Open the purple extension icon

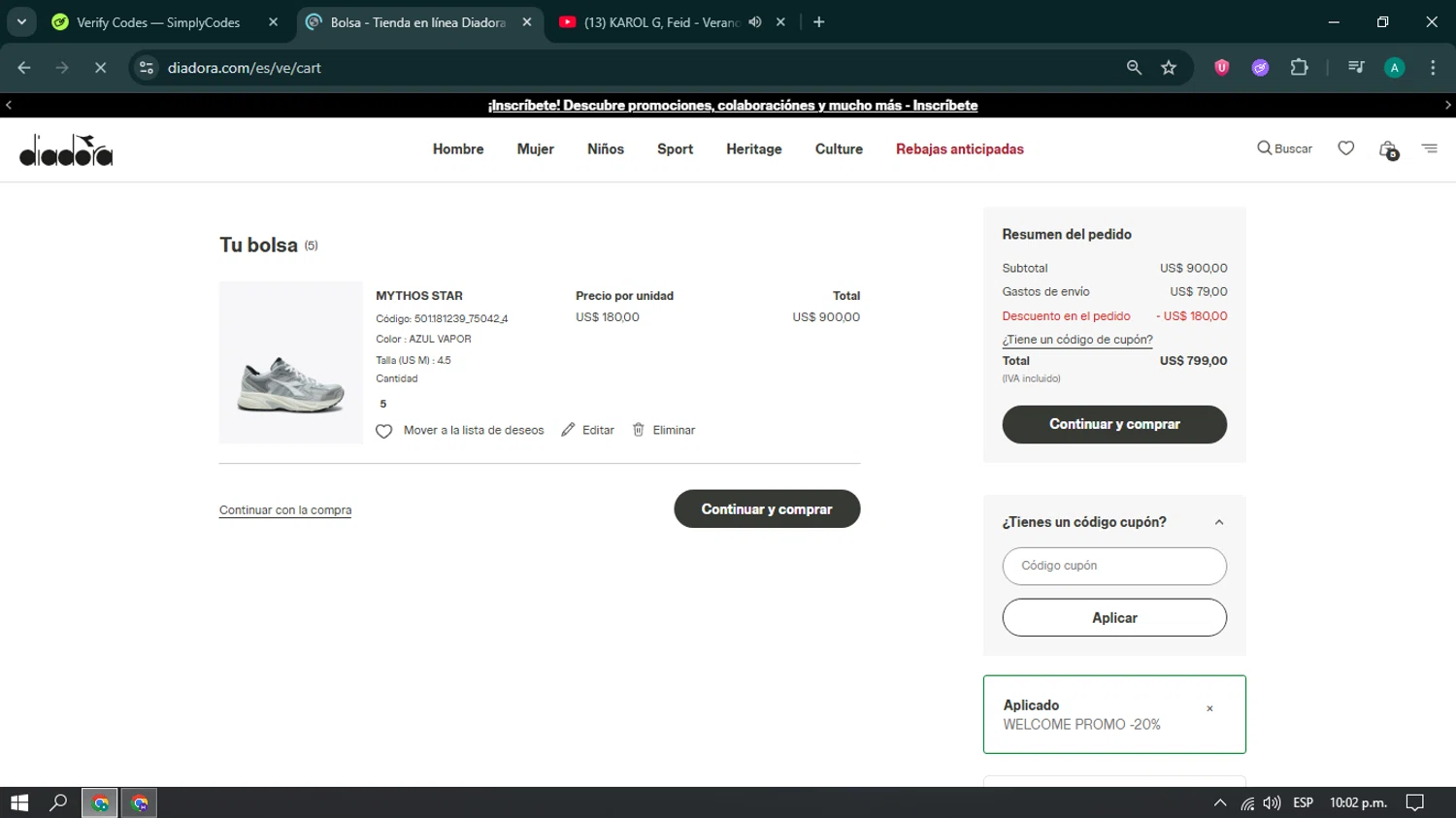point(1260,68)
